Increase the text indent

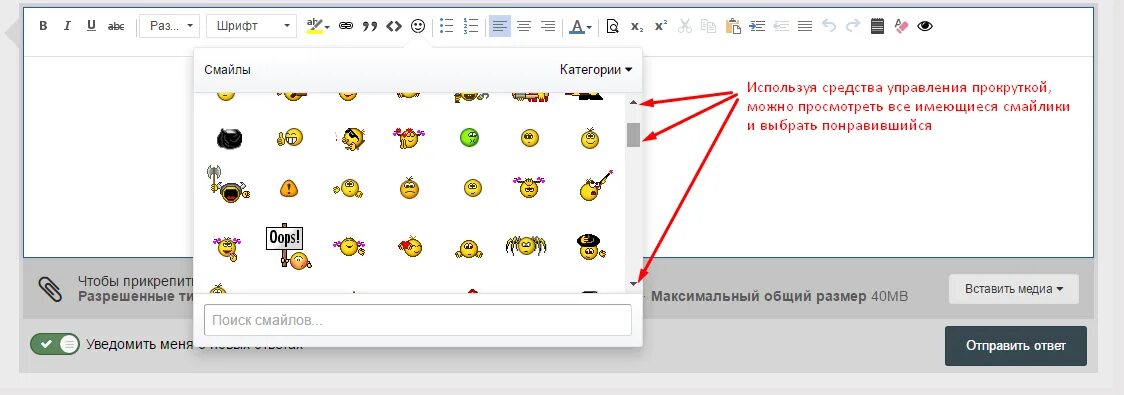pos(757,27)
